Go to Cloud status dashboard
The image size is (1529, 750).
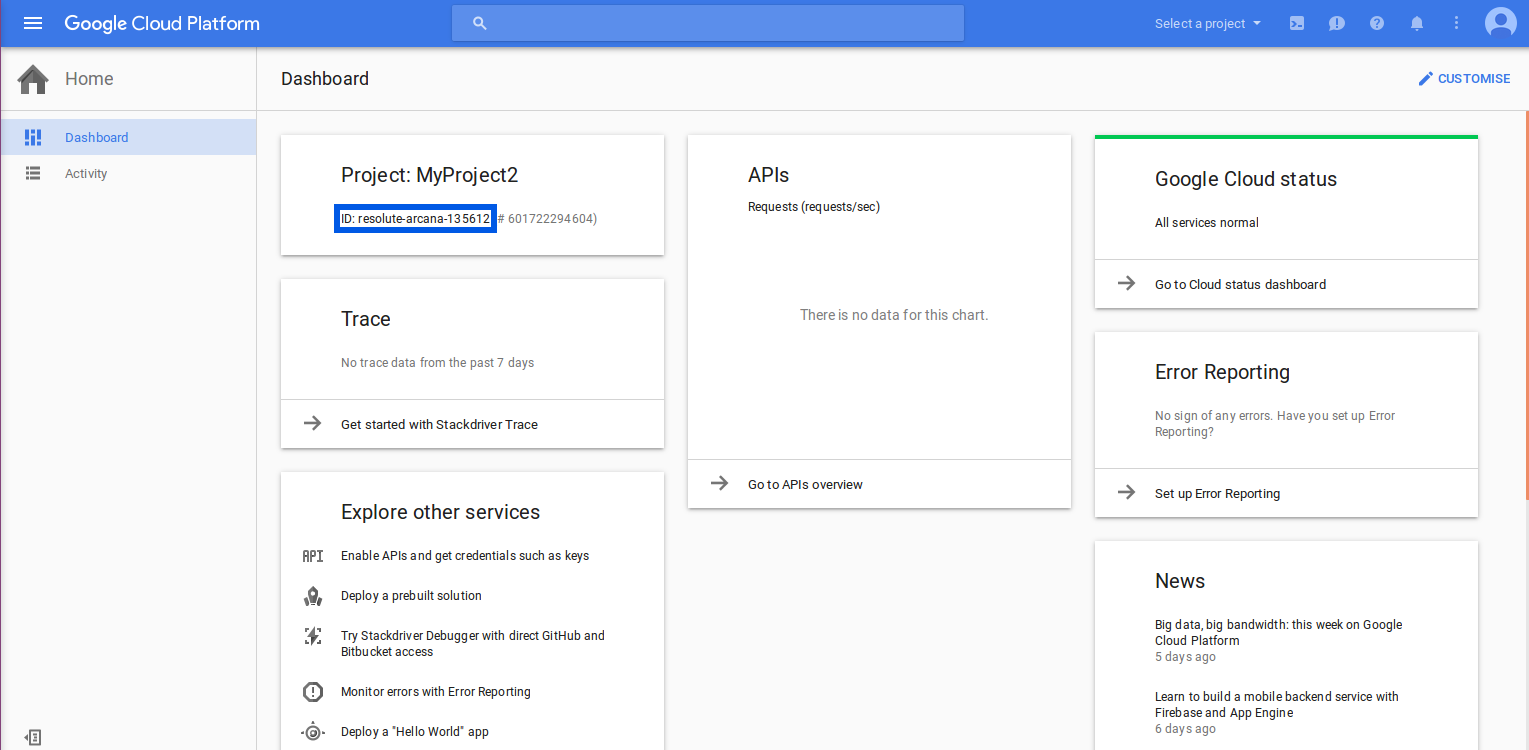pyautogui.click(x=1240, y=284)
